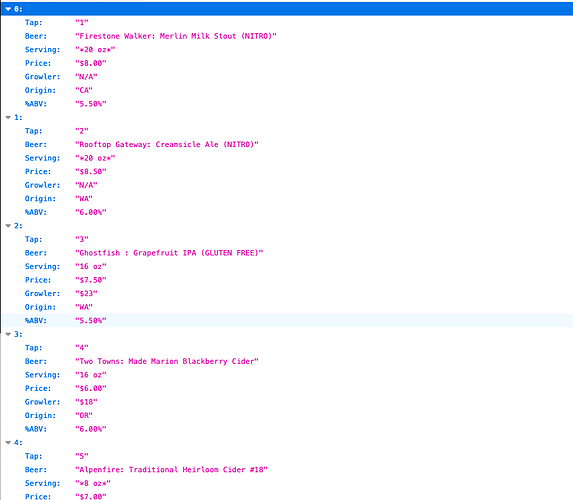Viewport: 573px width, 500px height.
Task: Select the Origin key of item 2
Action: pos(40,307)
